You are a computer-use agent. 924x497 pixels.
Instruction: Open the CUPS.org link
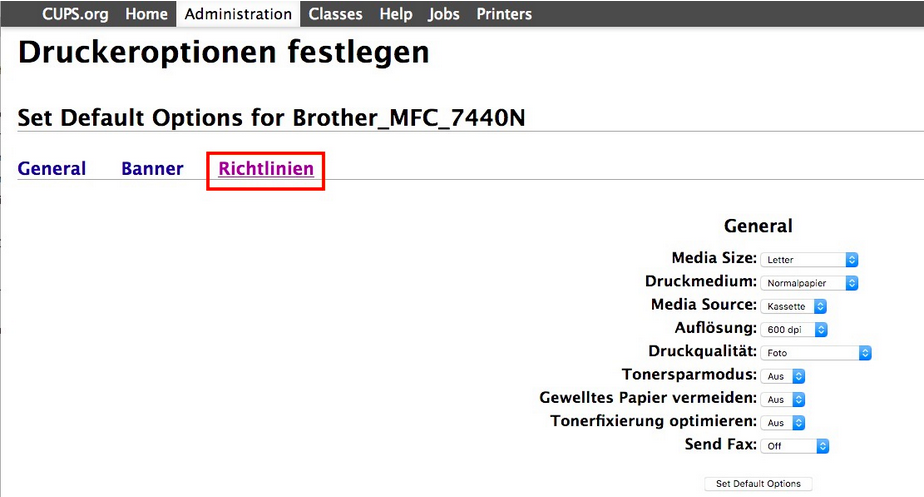tap(75, 14)
